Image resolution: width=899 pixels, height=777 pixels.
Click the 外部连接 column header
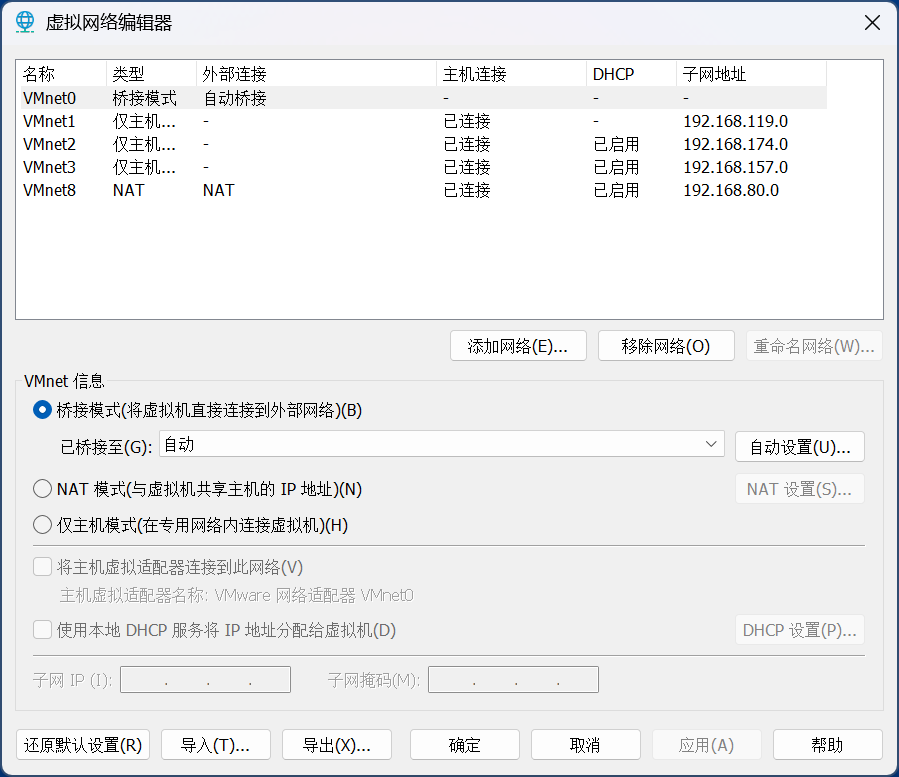click(x=316, y=74)
